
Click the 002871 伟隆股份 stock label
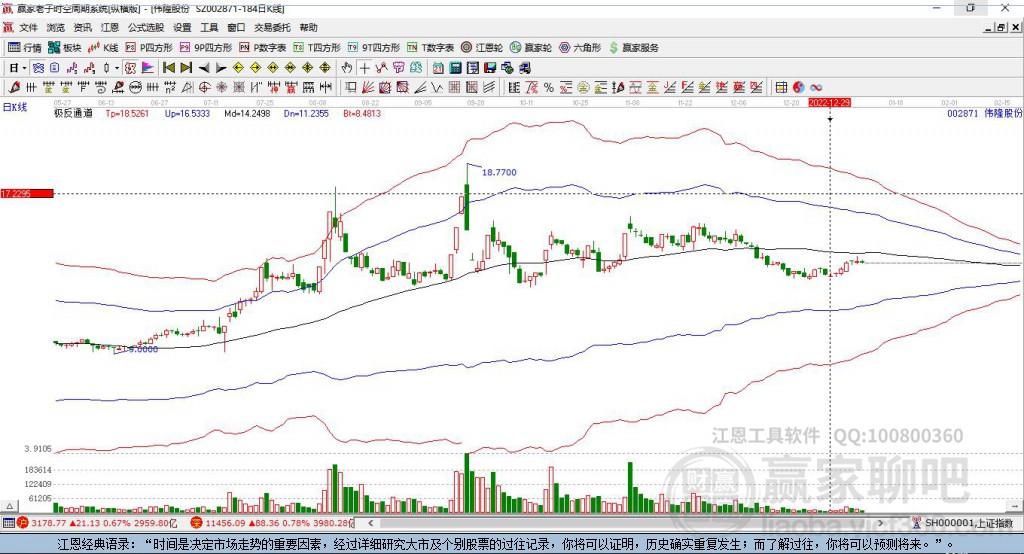[x=985, y=113]
